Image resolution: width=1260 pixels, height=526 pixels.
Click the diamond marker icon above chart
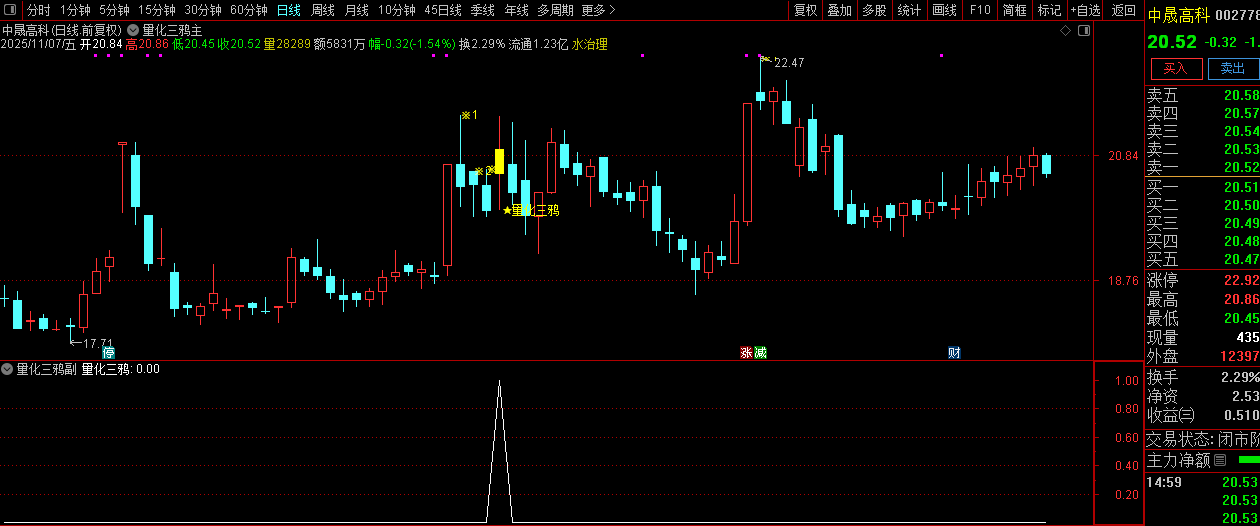click(x=1065, y=31)
